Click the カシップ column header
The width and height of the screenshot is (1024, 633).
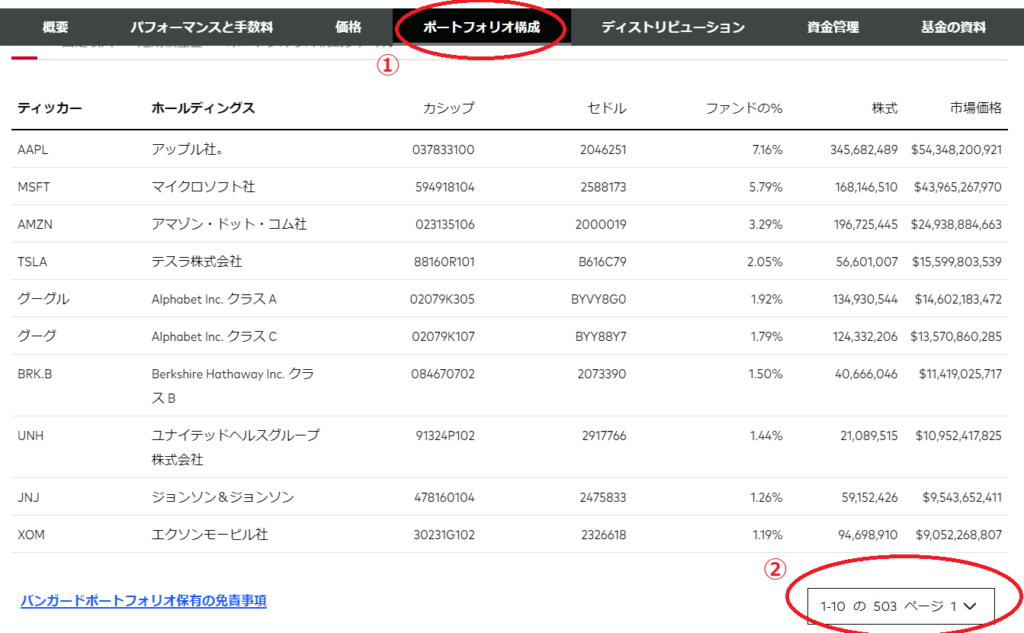tap(448, 108)
